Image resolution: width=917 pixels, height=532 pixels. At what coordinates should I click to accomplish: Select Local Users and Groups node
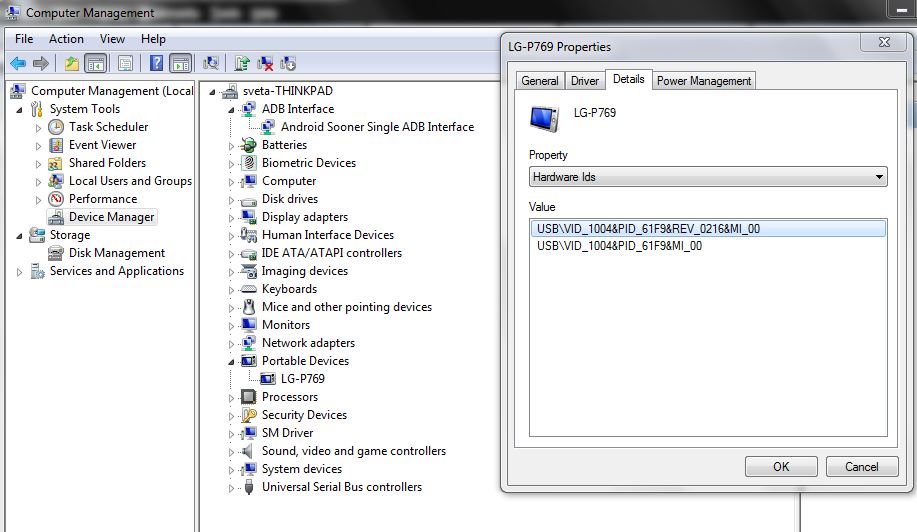point(130,181)
